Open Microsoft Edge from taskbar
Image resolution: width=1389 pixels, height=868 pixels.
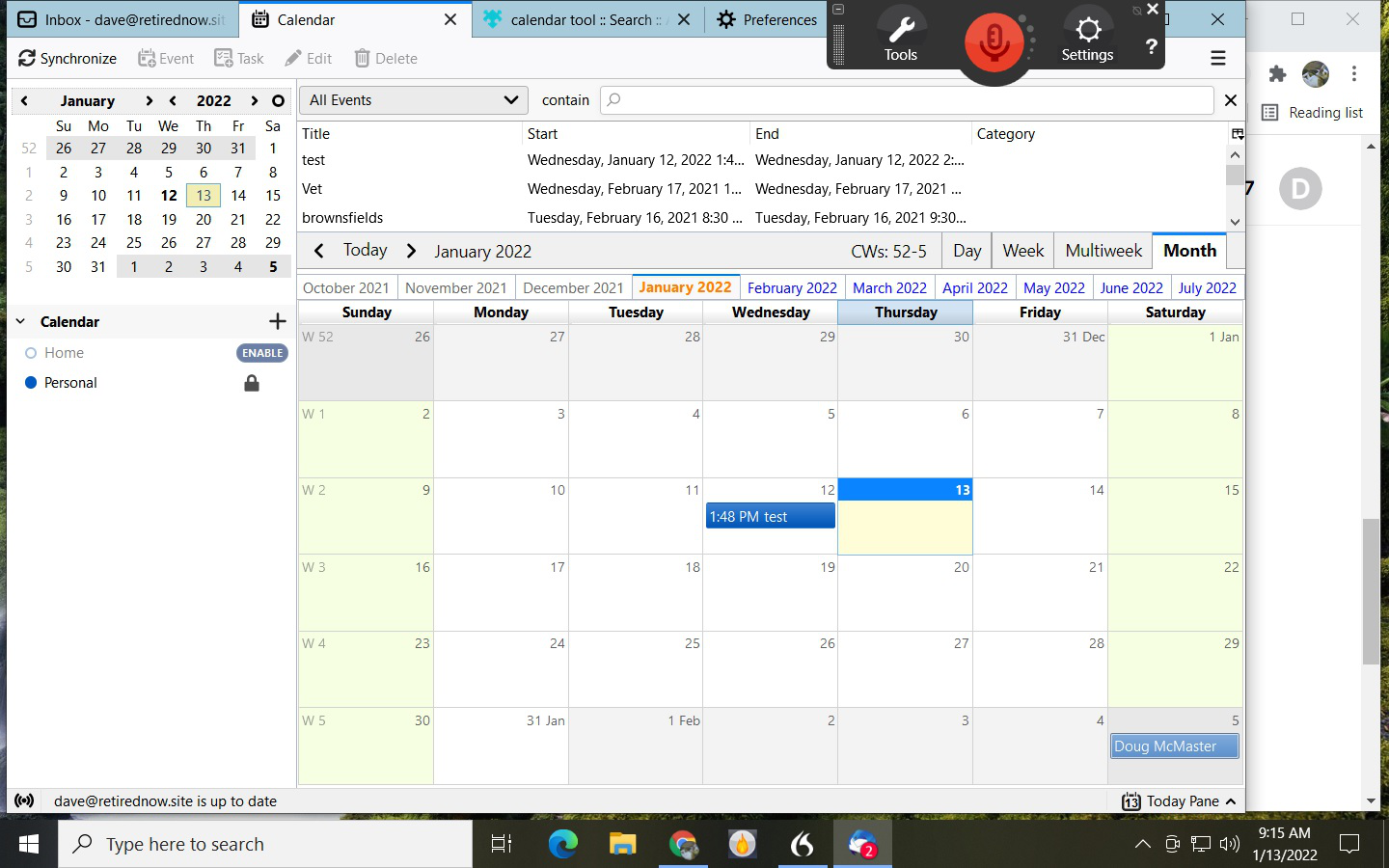click(x=562, y=845)
